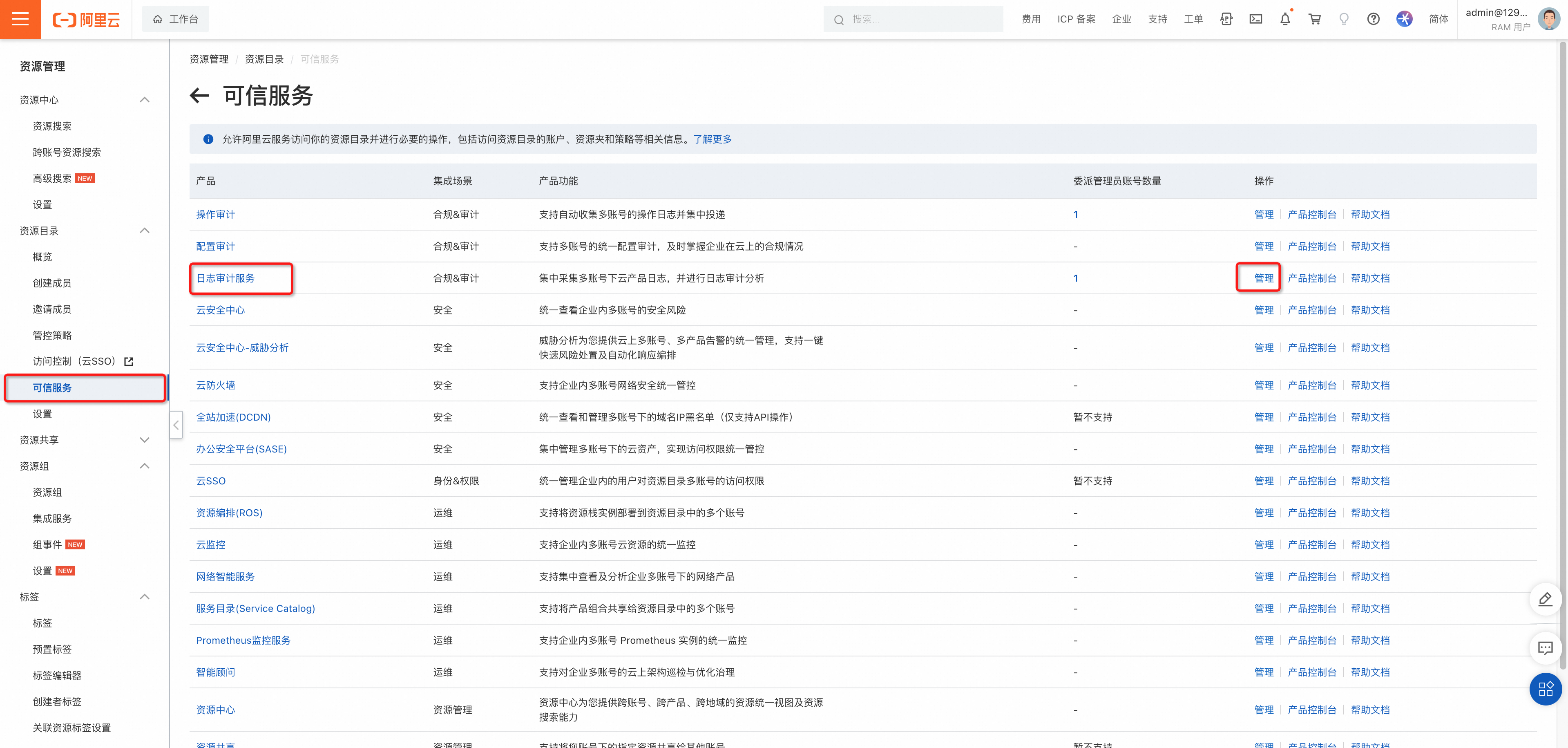Collapse the 资源组 sidebar section

point(144,466)
